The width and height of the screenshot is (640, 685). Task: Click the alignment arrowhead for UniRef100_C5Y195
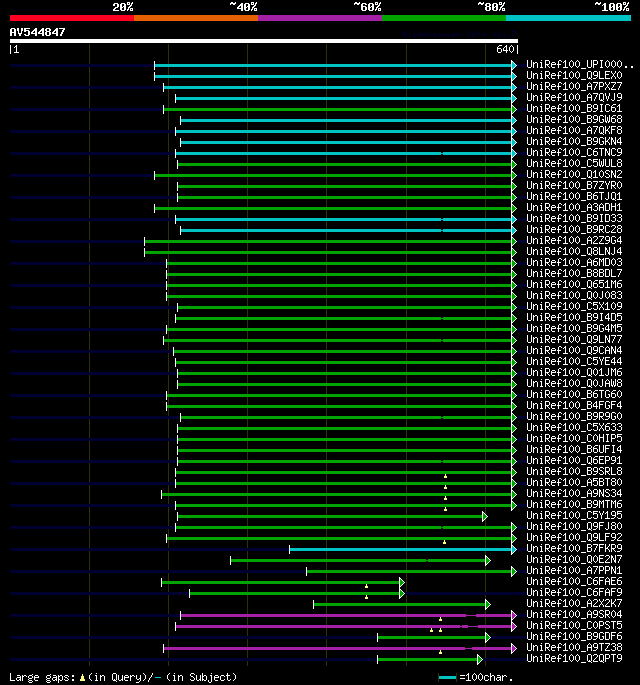click(484, 517)
